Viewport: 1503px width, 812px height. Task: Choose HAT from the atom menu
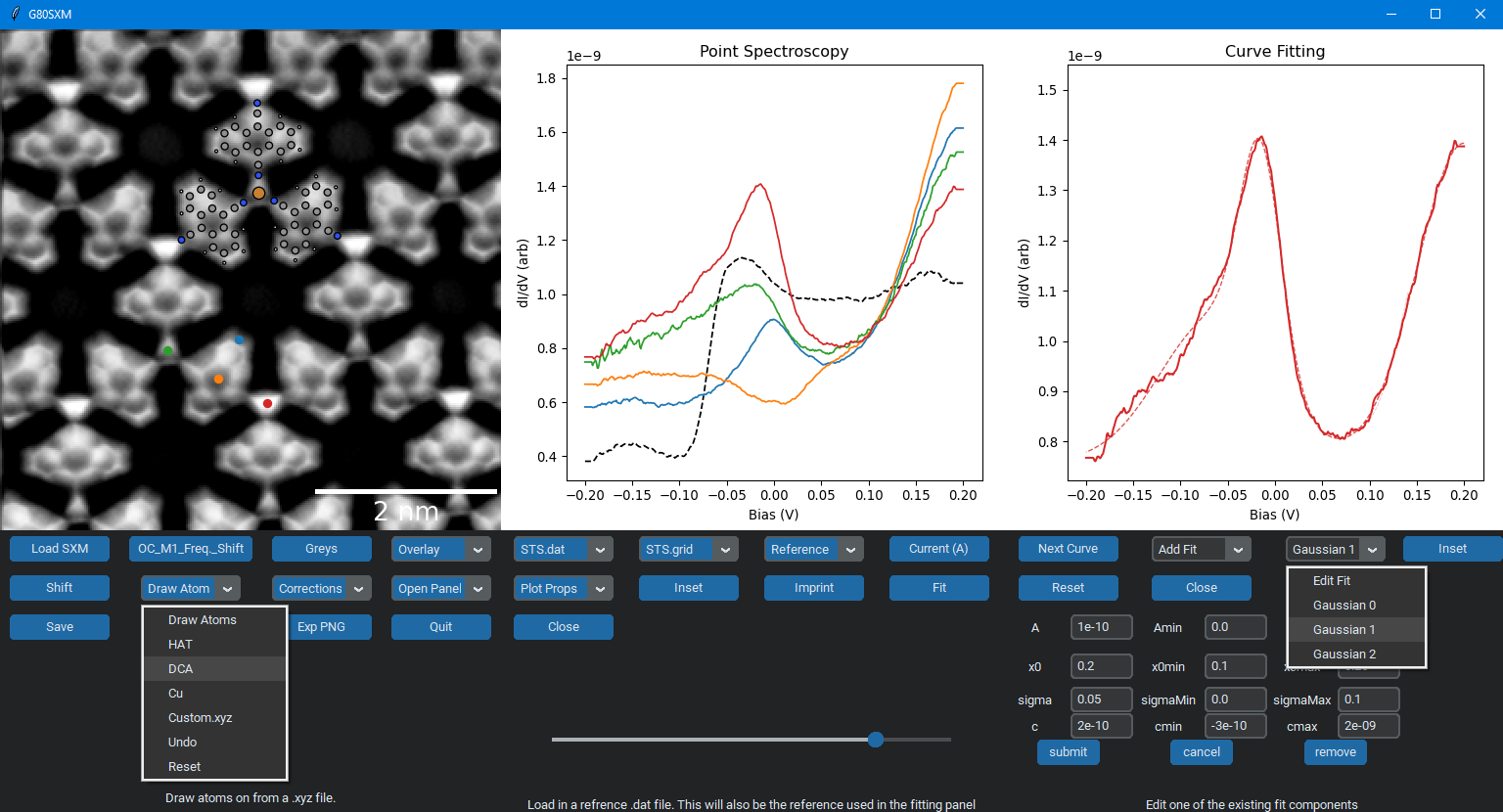215,645
